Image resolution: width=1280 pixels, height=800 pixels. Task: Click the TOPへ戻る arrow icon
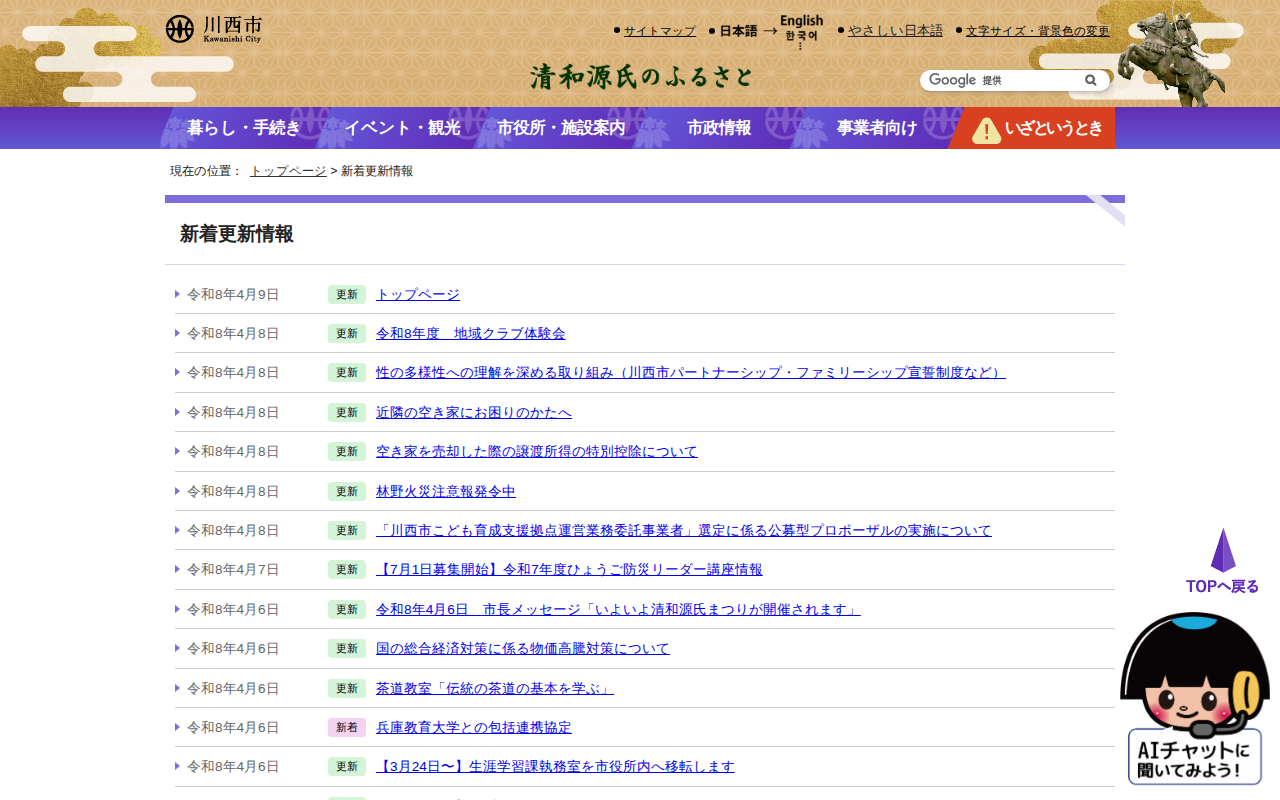1222,551
